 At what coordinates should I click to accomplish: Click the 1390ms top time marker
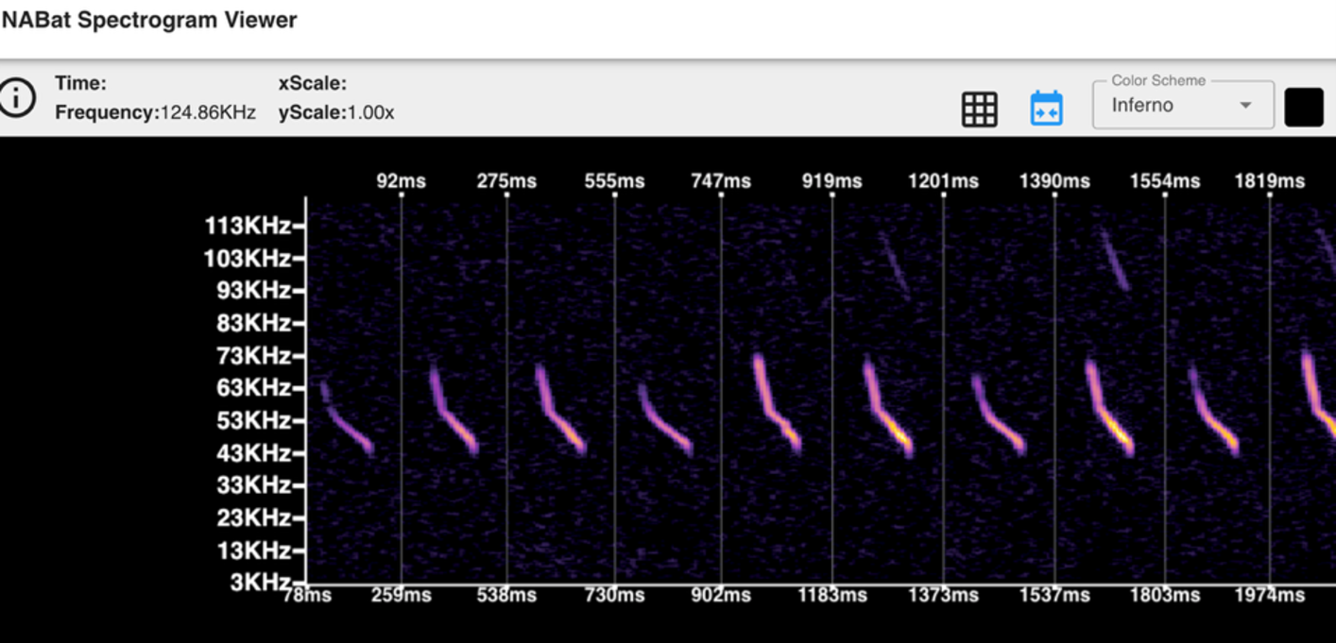tap(1055, 181)
